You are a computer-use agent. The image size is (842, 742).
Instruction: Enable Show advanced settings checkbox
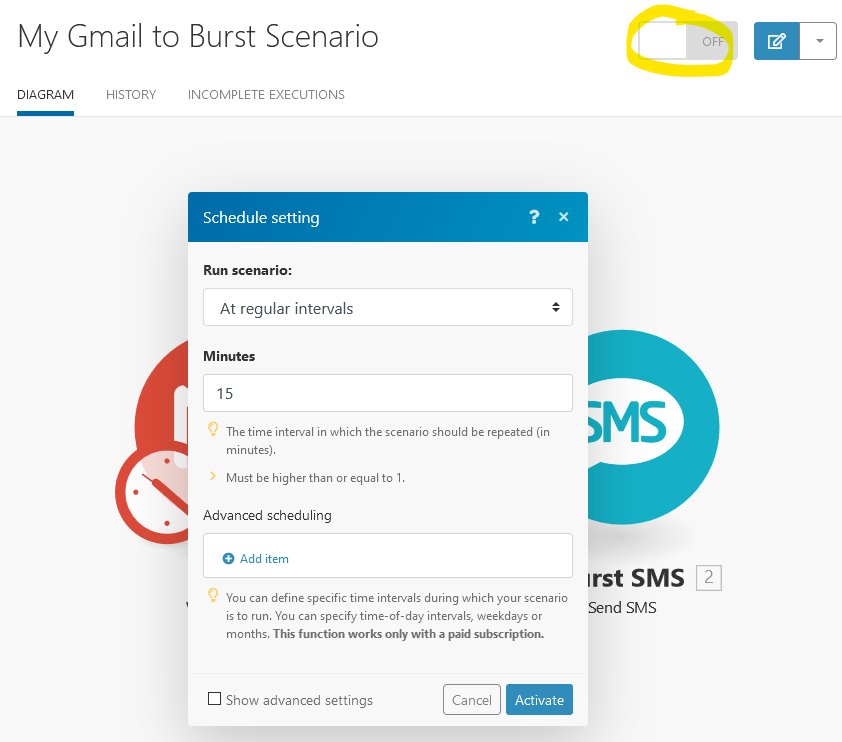pos(214,699)
